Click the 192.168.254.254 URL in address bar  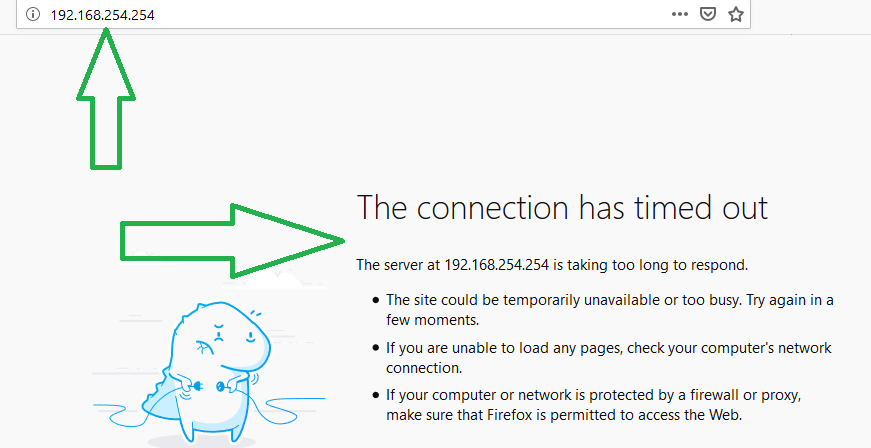pos(102,15)
